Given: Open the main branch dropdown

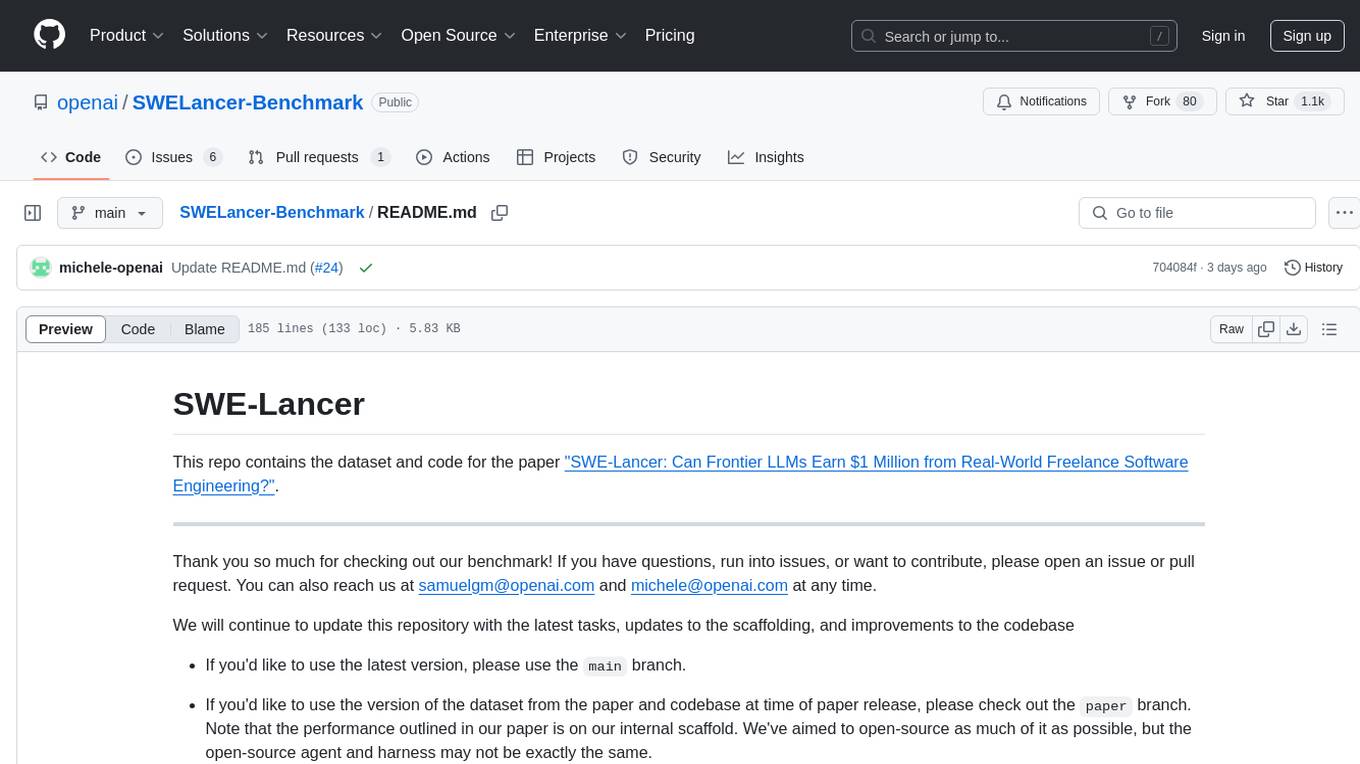Looking at the screenshot, I should click(x=109, y=213).
